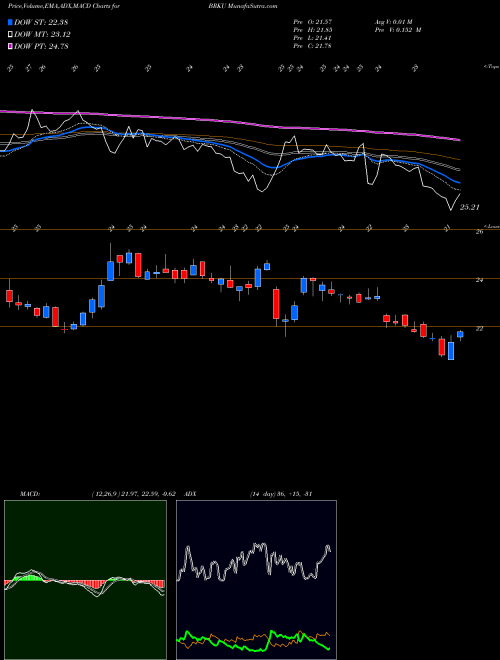The image size is (500, 660).
Task: Click the last blue candlestick on price chart
Action: pyautogui.click(x=460, y=335)
